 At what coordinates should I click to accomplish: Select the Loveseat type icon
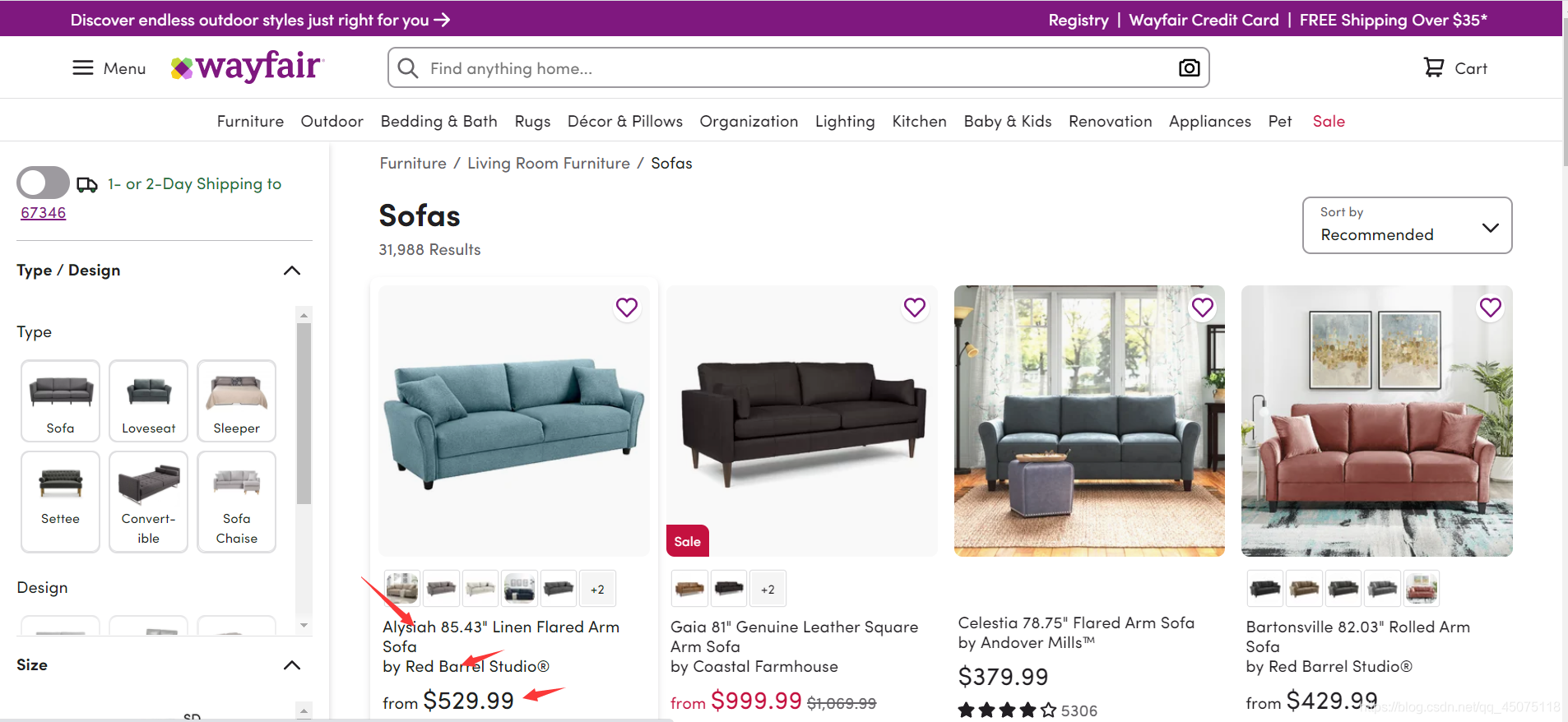pos(148,401)
